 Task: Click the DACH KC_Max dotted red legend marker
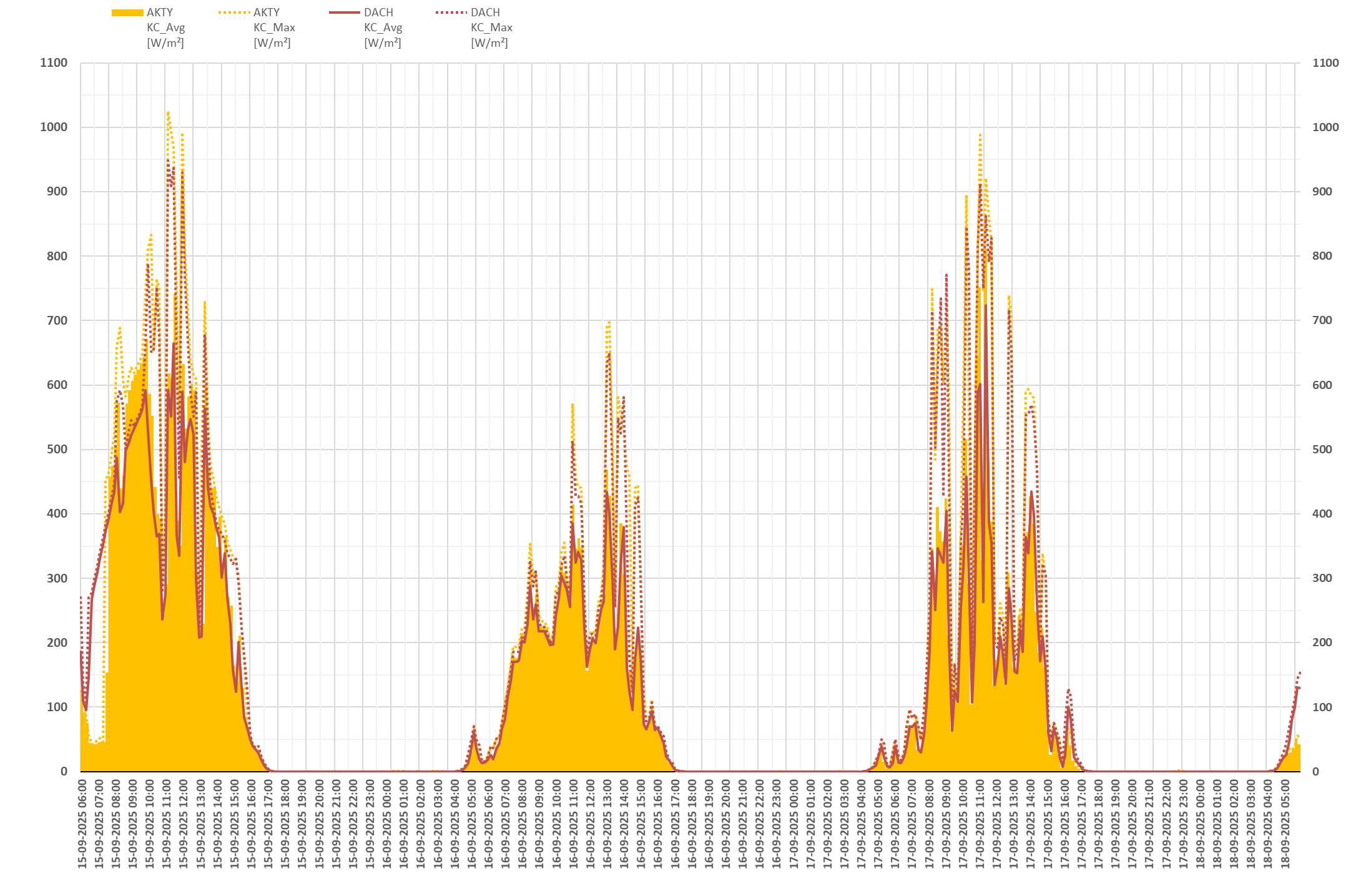(x=451, y=12)
